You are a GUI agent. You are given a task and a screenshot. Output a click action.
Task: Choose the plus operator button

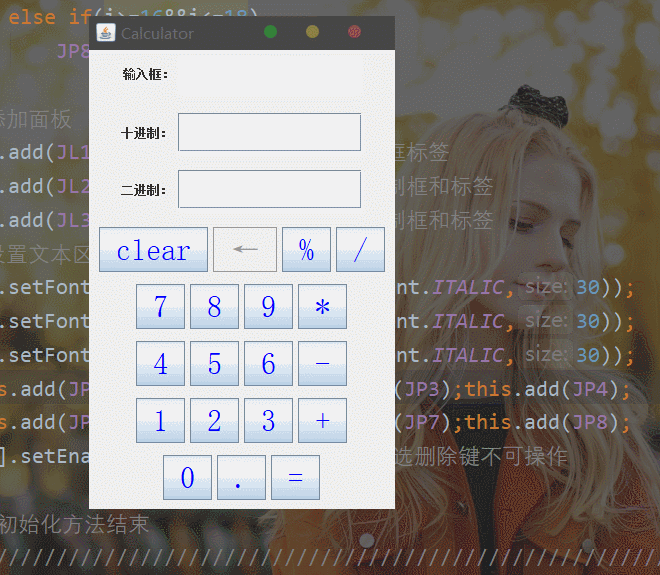(322, 421)
